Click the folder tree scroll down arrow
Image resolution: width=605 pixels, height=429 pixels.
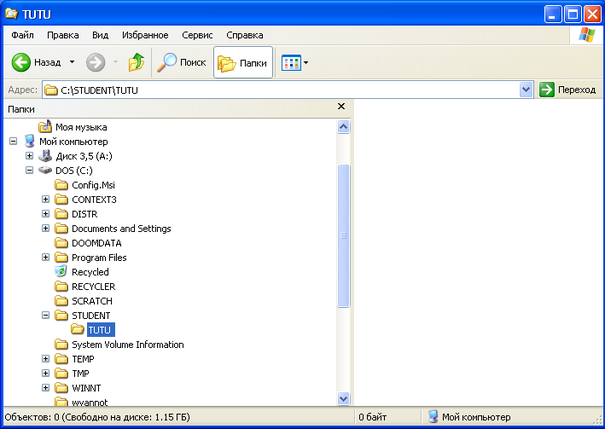pyautogui.click(x=343, y=398)
